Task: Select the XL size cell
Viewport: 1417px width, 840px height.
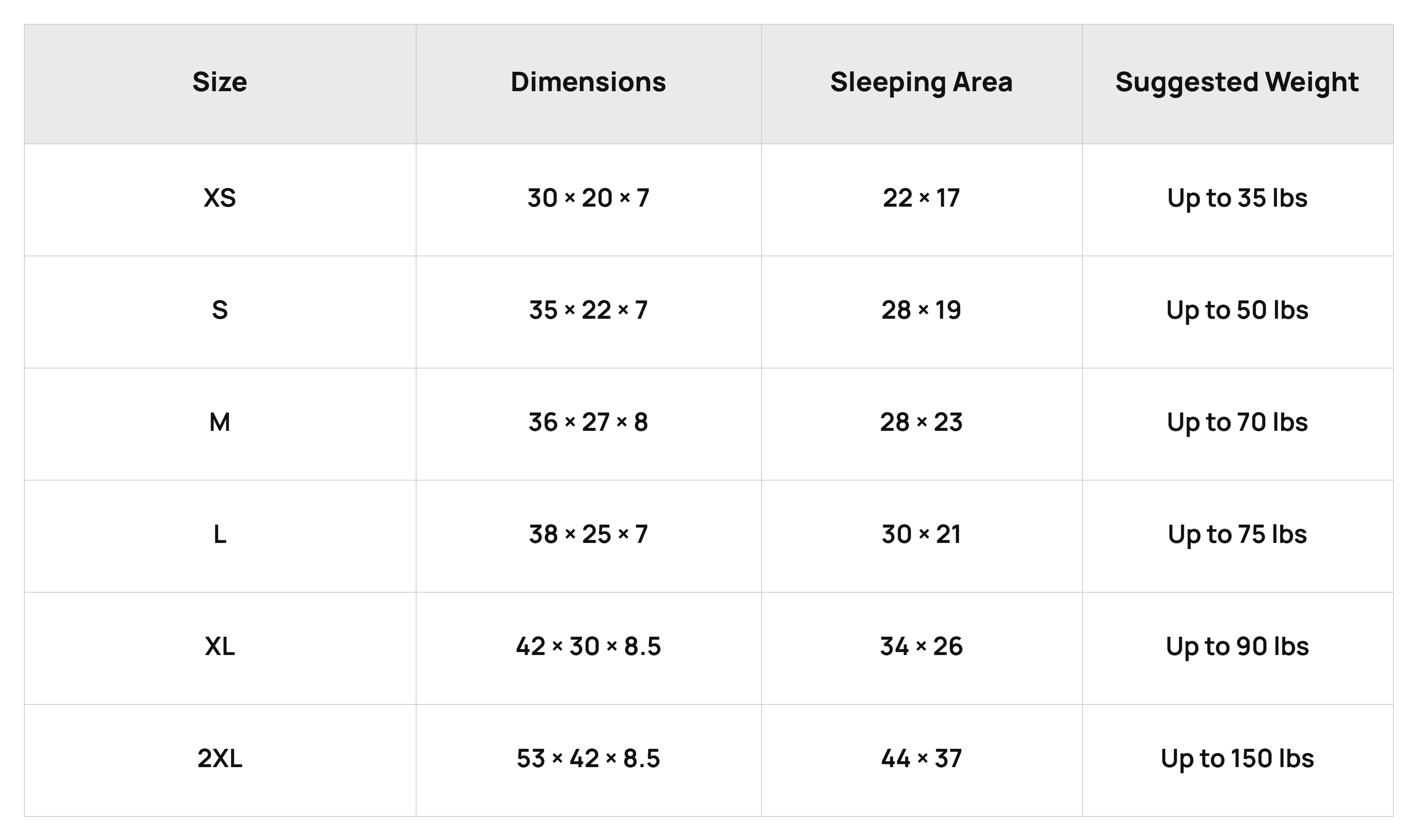Action: [220, 648]
